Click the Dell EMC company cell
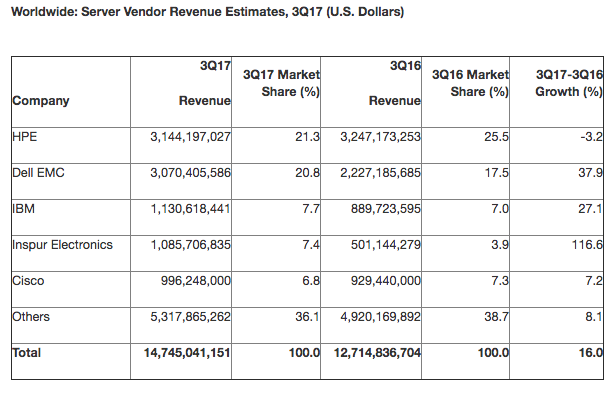The width and height of the screenshot is (616, 393). point(38,173)
